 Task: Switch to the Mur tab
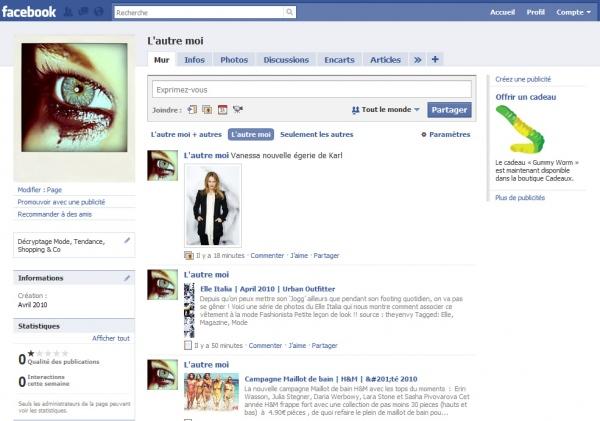point(161,60)
